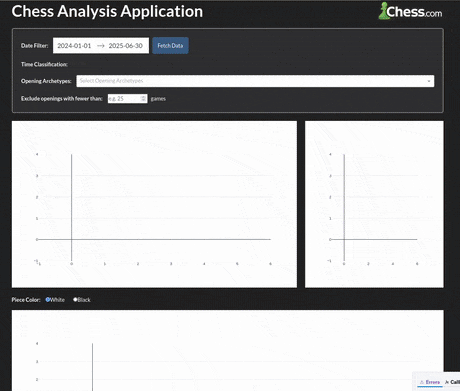Focus the minimum games number field
The width and height of the screenshot is (460, 391).
127,98
